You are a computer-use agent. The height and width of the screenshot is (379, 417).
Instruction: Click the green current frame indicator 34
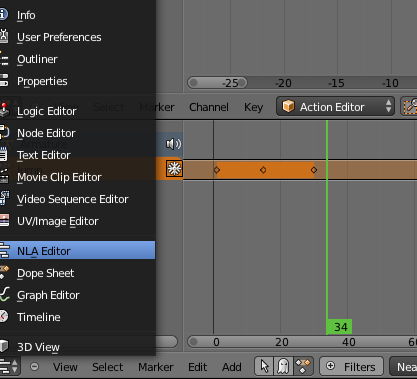pos(339,327)
